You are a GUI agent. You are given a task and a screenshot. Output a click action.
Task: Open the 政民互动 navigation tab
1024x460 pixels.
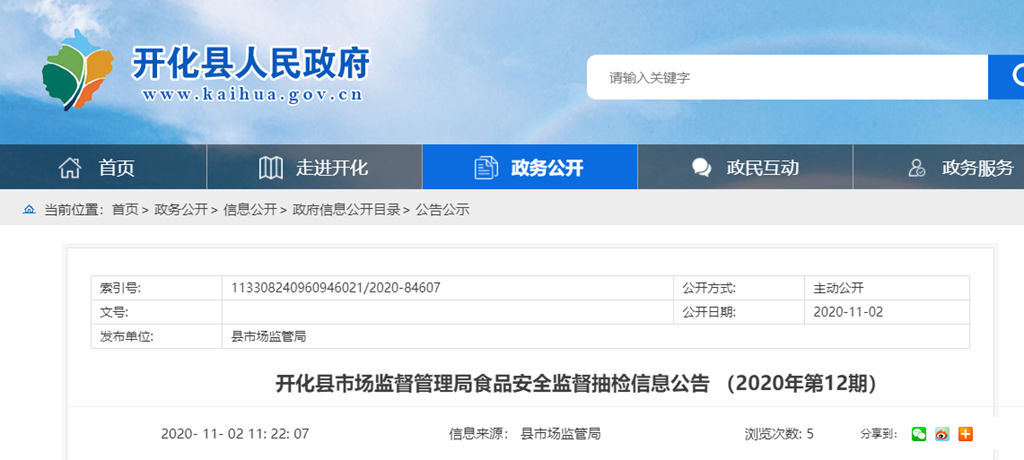pyautogui.click(x=745, y=167)
